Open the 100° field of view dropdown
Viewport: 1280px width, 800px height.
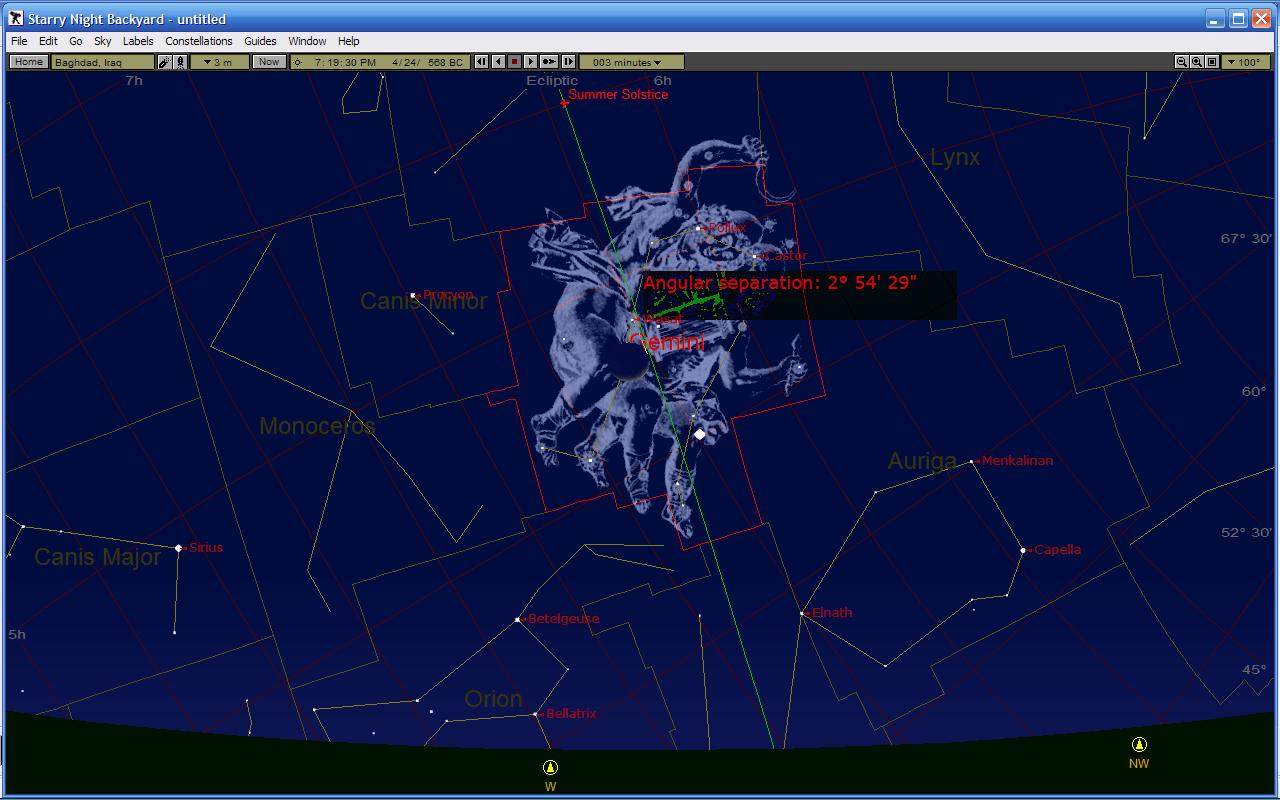tap(1244, 62)
